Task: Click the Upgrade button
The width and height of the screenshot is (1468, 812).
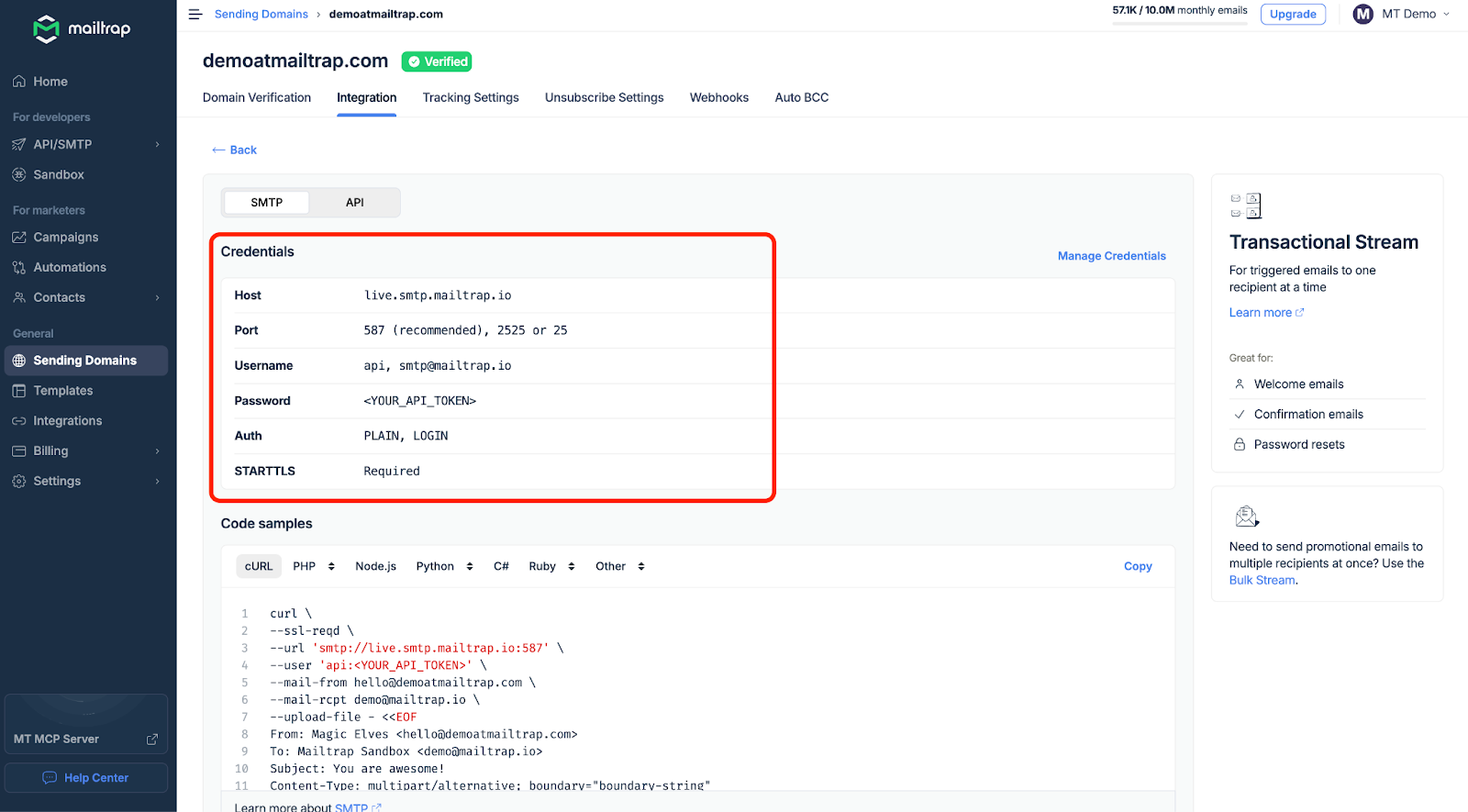Action: (1293, 14)
